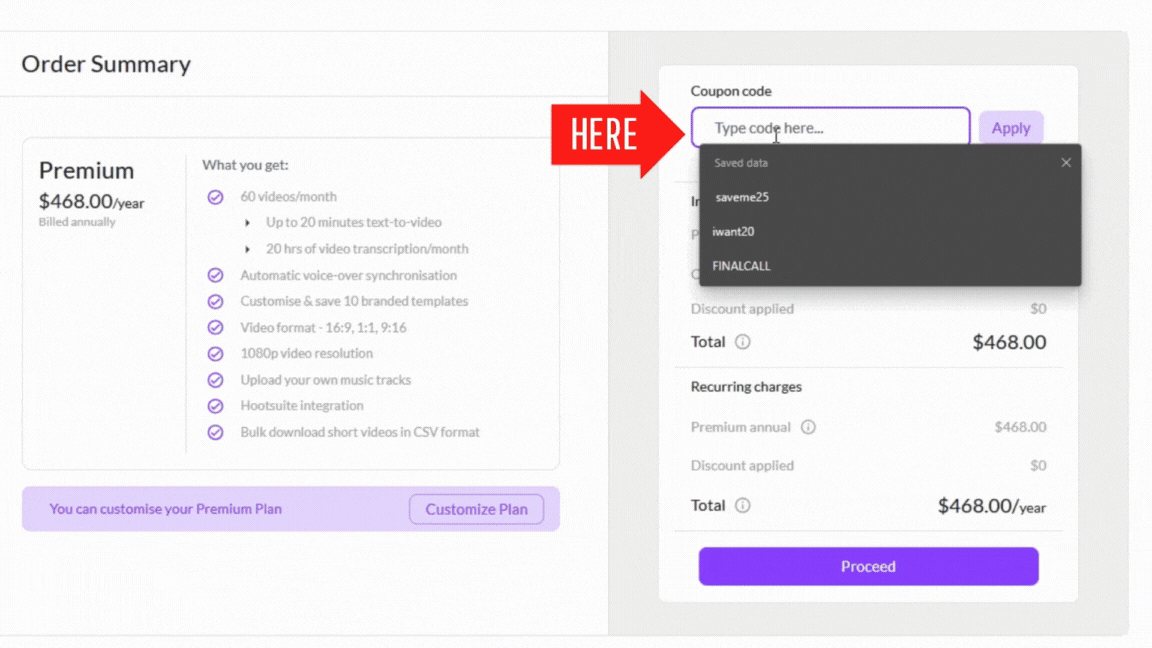Click checkmark beside Bulk download short videos
1152x648 pixels.
215,432
